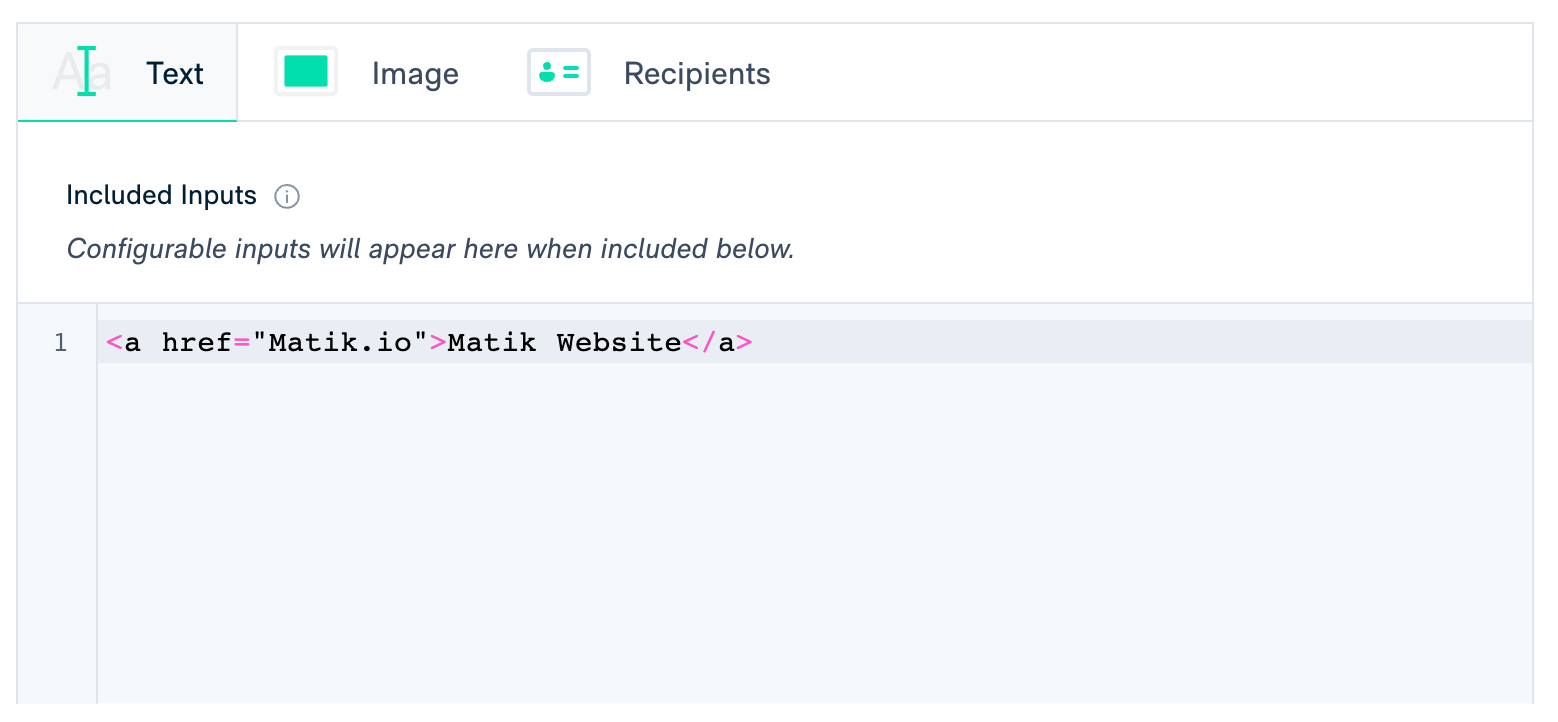Image resolution: width=1558 pixels, height=722 pixels.
Task: Click line number 1 in the gutter
Action: click(60, 342)
